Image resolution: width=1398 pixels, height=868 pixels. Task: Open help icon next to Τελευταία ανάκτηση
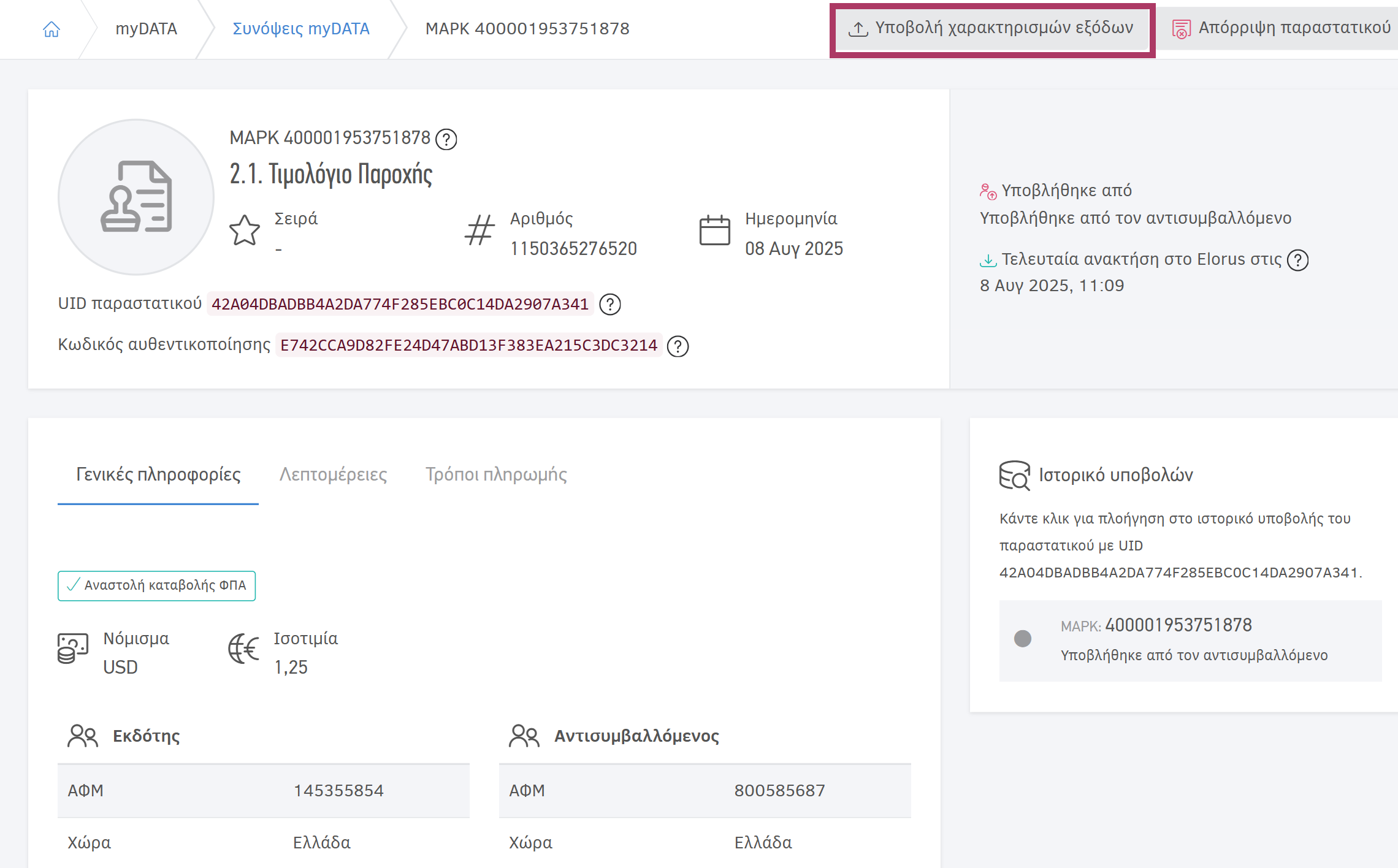[x=1297, y=260]
